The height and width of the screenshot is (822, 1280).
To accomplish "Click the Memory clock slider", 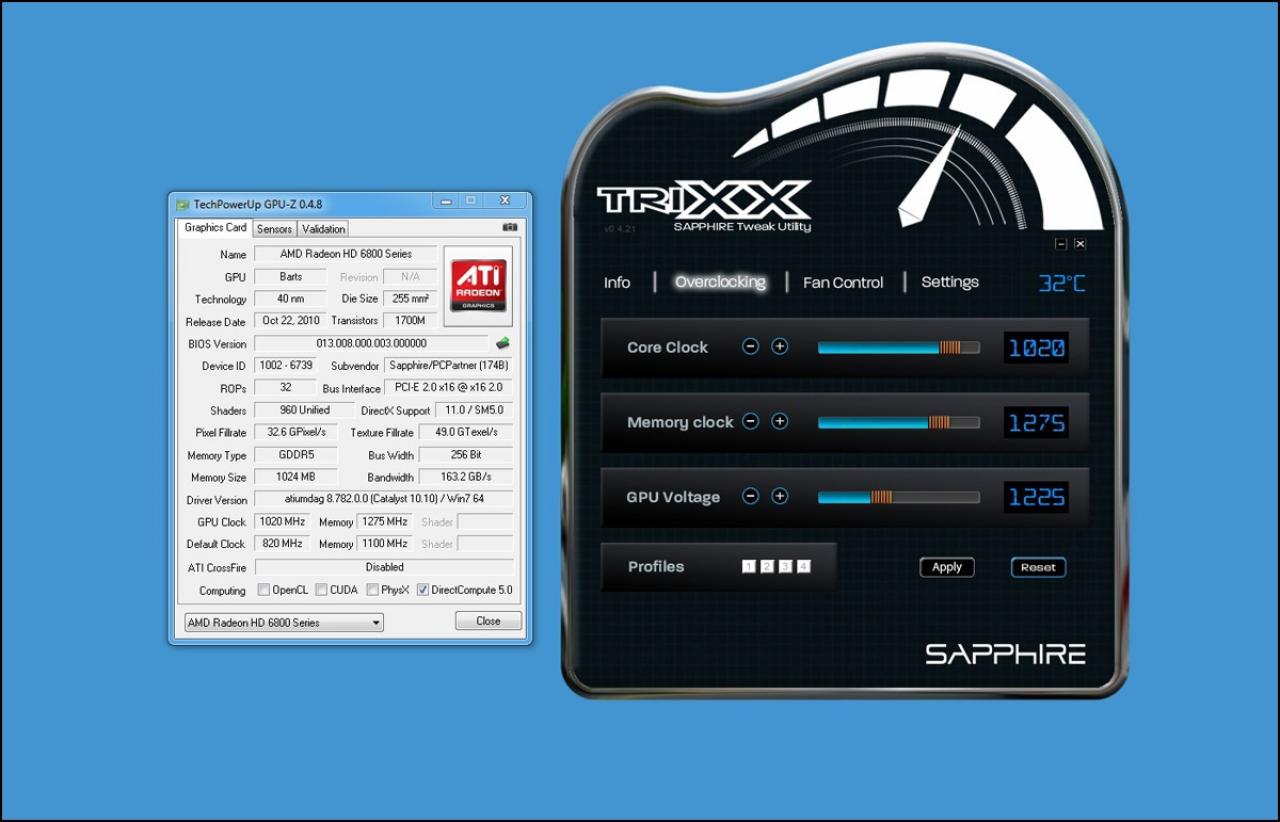I will pos(898,422).
